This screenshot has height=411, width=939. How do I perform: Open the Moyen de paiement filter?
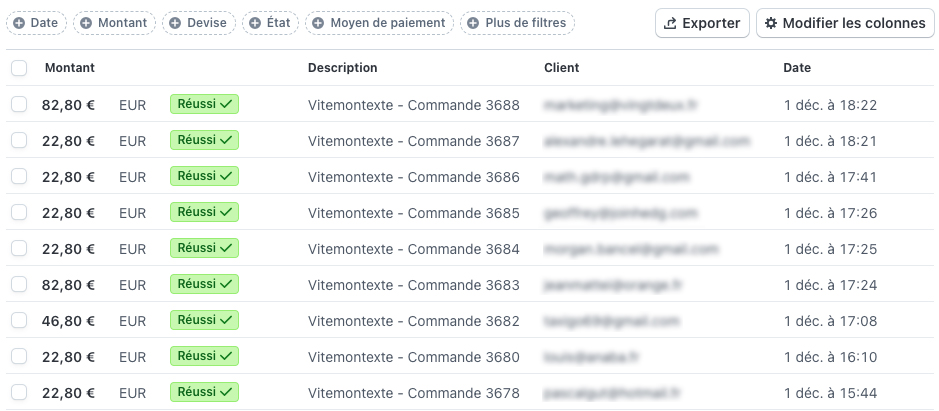tap(380, 23)
